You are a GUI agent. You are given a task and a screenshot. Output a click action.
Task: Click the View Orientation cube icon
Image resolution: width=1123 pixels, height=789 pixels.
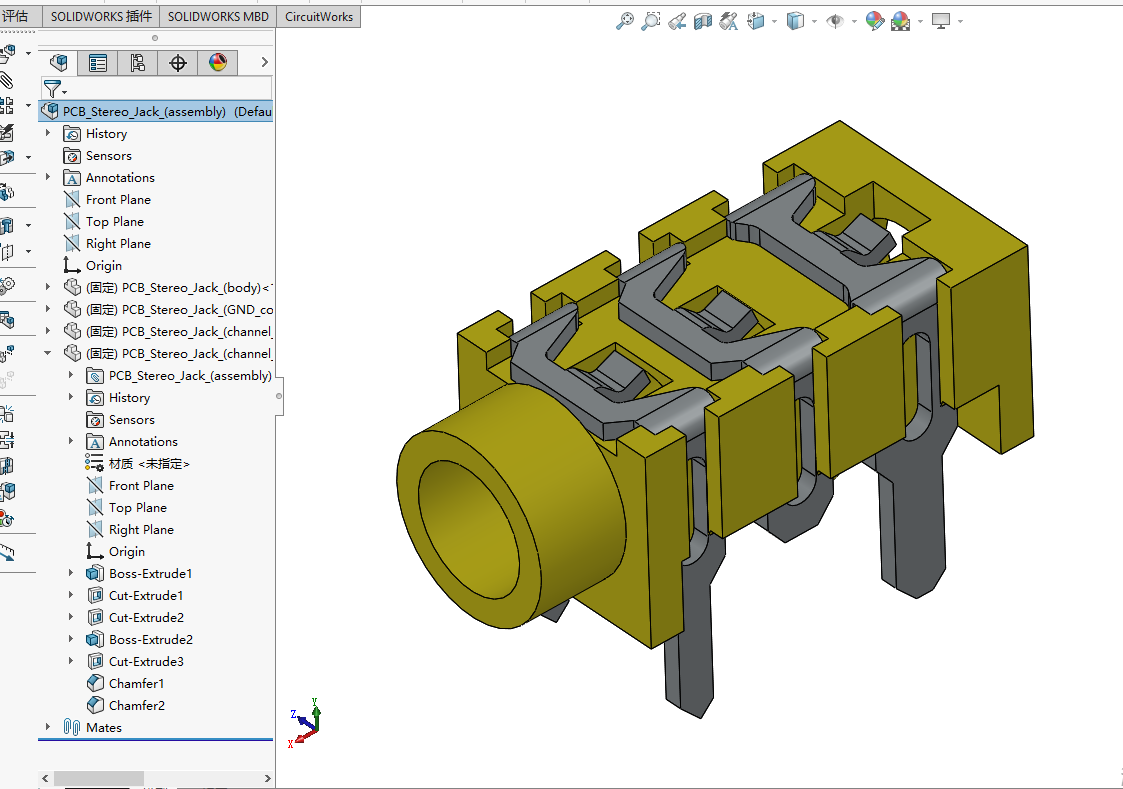click(756, 21)
